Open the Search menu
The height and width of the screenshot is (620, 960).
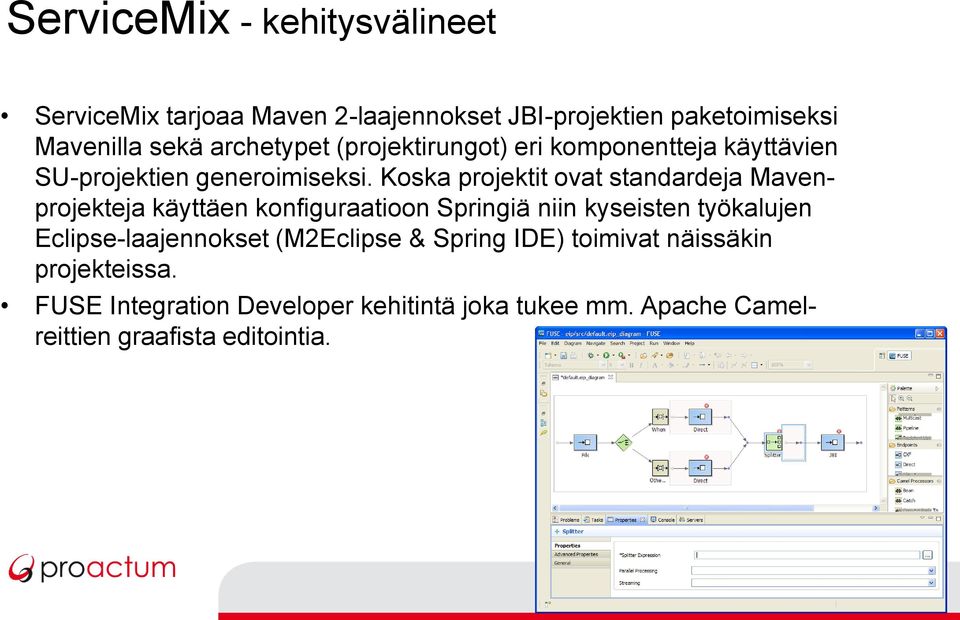pyautogui.click(x=617, y=343)
